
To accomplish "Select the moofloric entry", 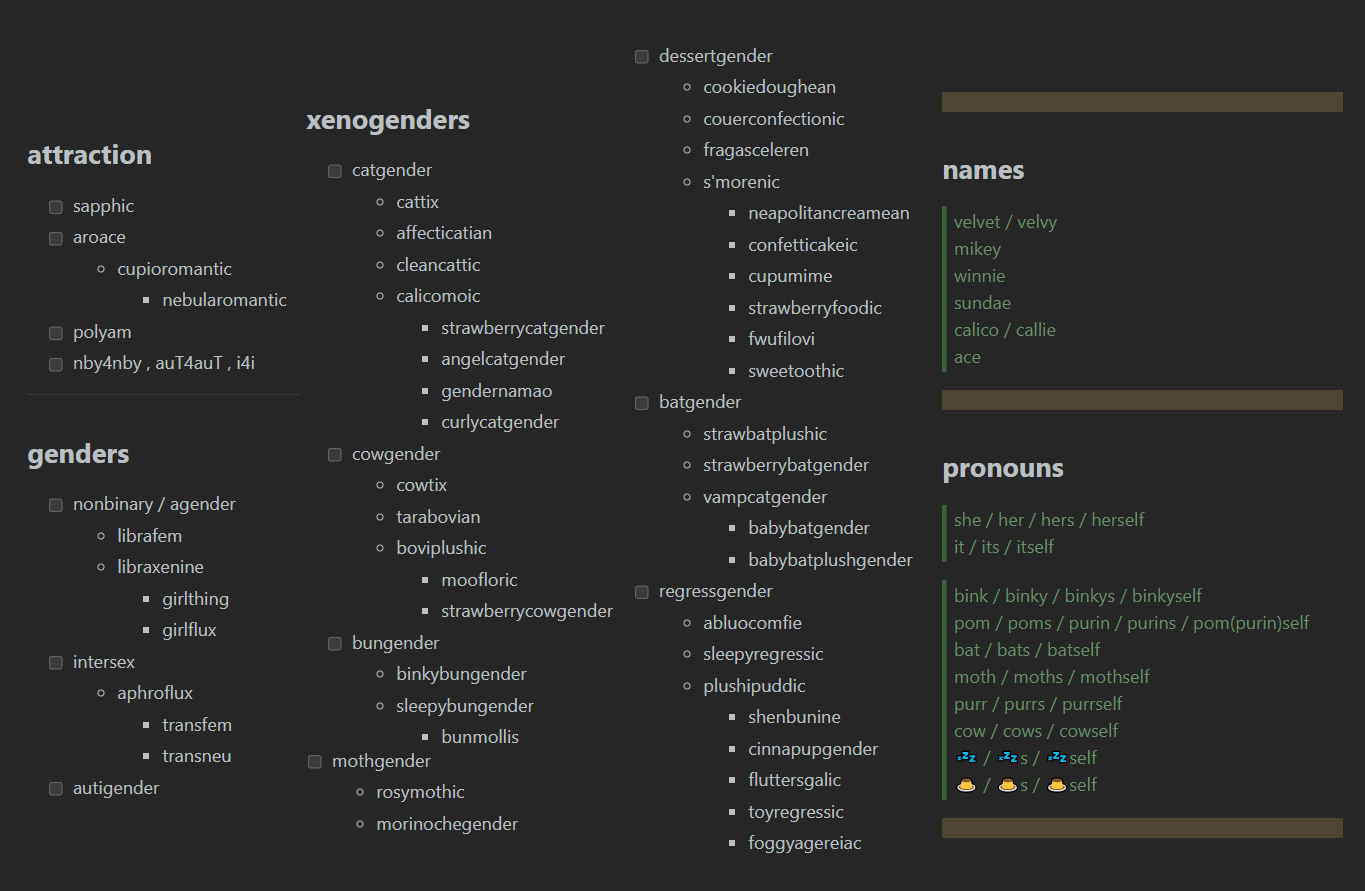I will point(479,580).
